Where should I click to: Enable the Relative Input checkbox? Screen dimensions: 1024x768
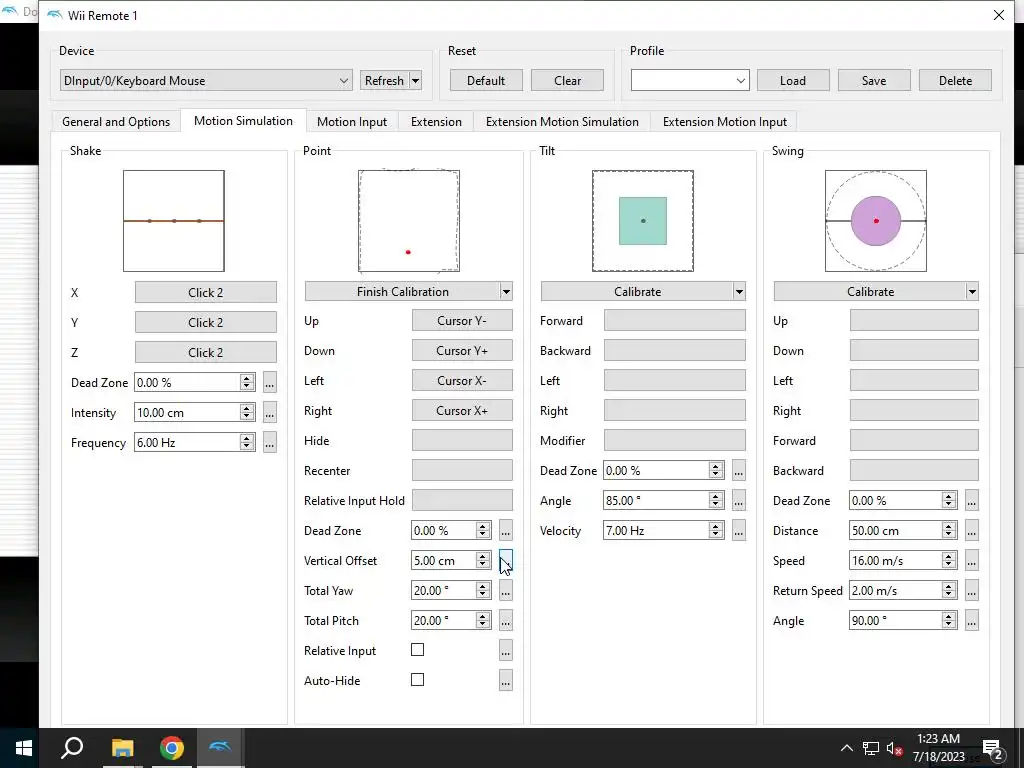417,650
